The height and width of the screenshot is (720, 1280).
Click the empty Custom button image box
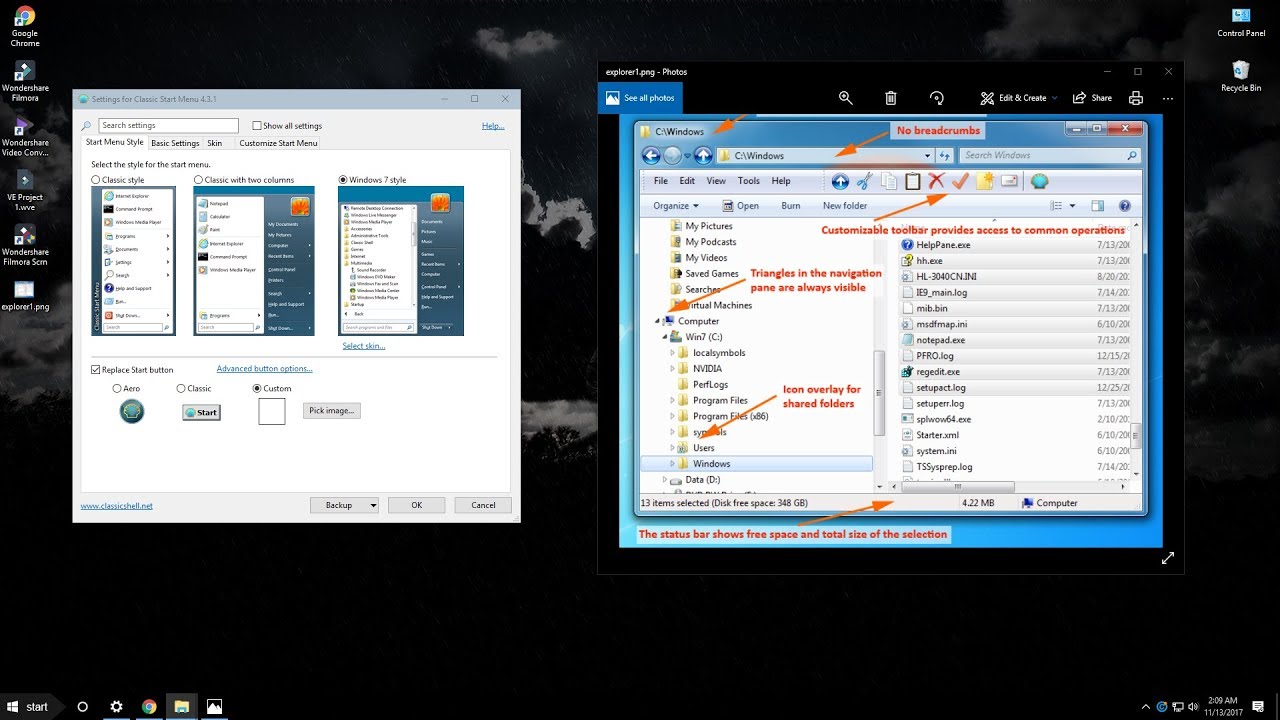(x=272, y=411)
